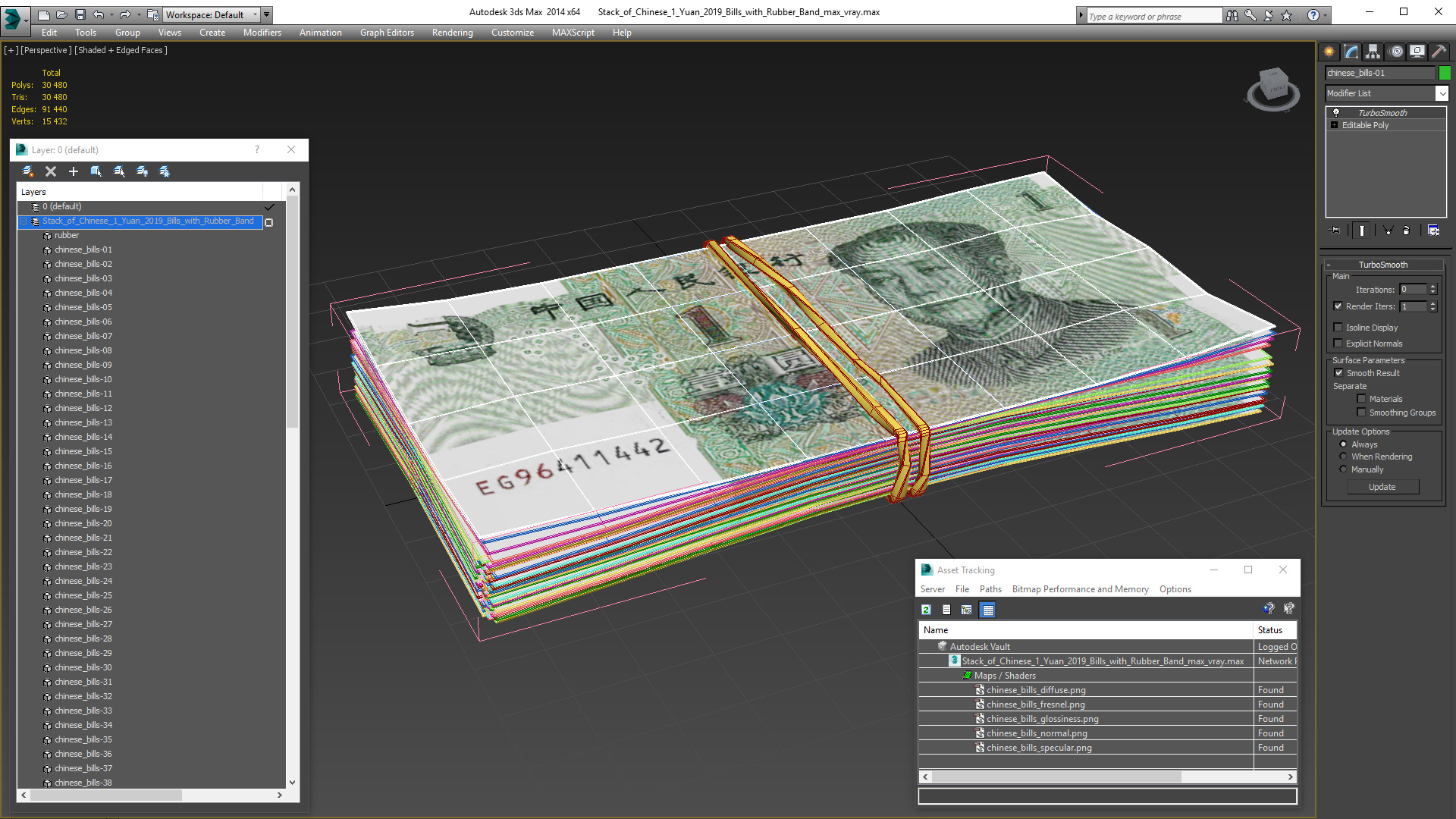The image size is (1456, 819).
Task: Click the Pin Stack icon
Action: [x=1335, y=230]
